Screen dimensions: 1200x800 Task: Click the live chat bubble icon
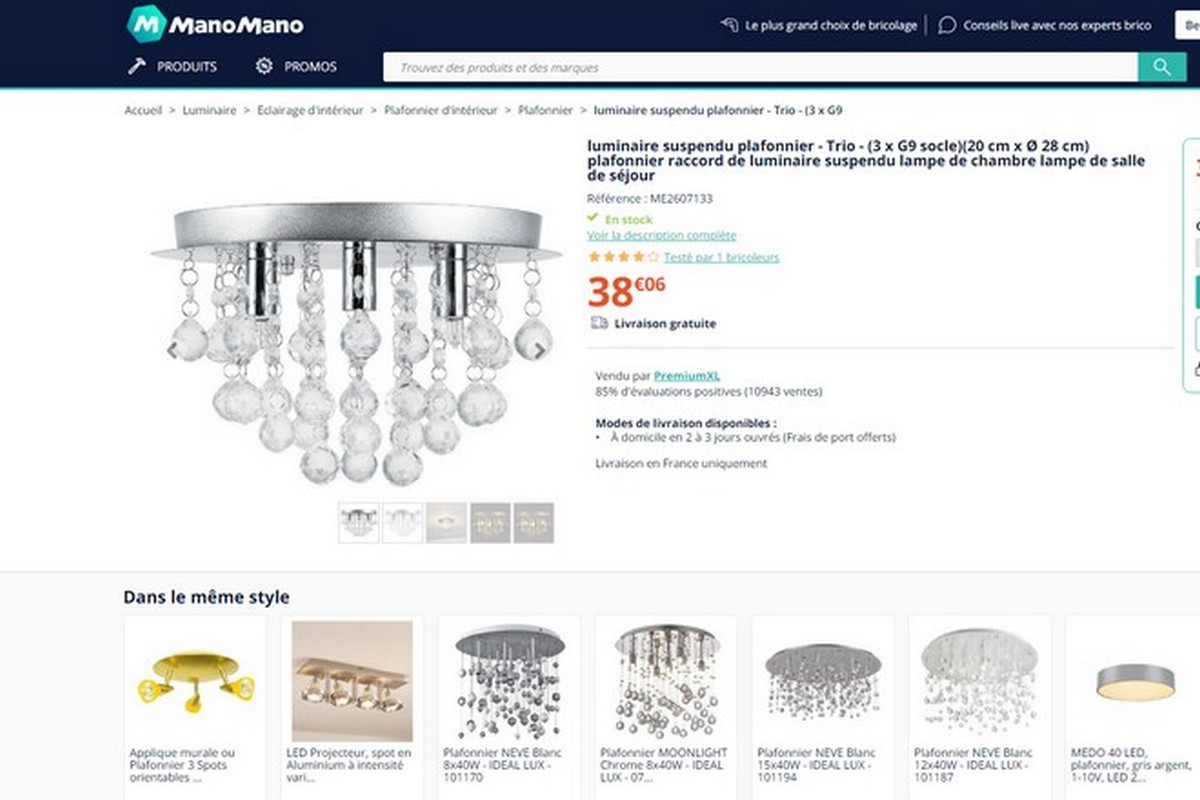947,25
